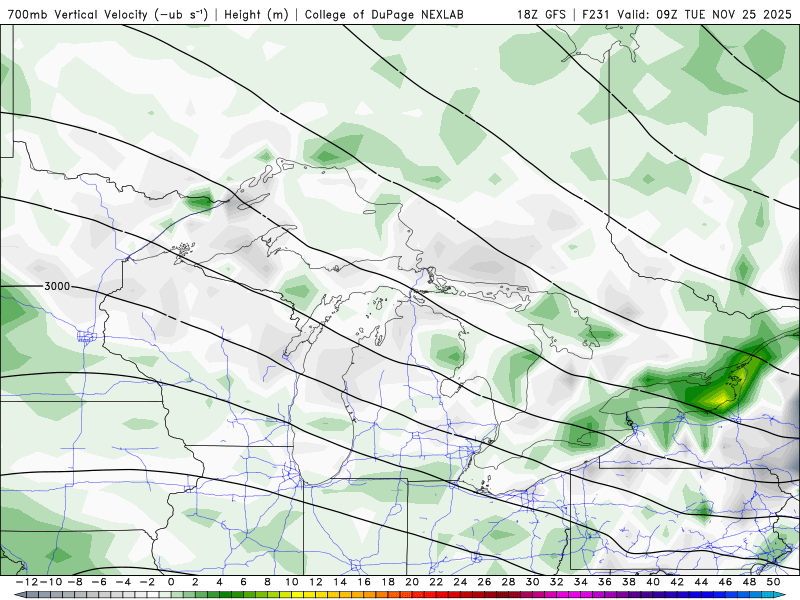Click the 3000 height contour label
This screenshot has width=800, height=600.
tap(57, 286)
